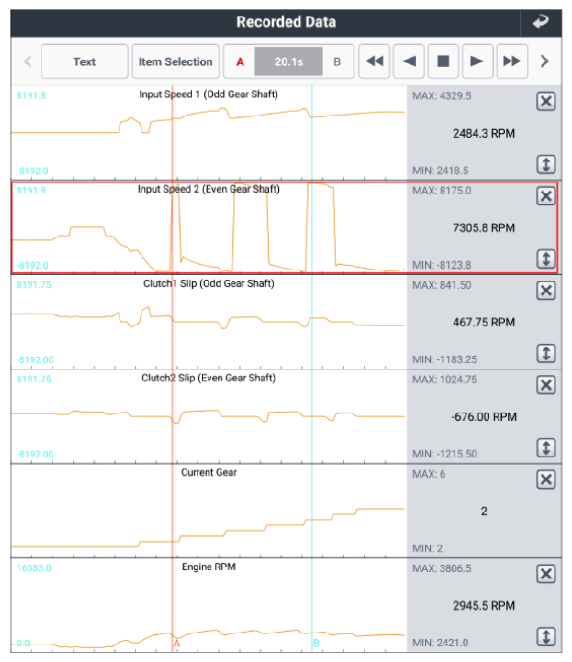
Task: Expand the Input Speed 2 graph vertically
Action: pyautogui.click(x=546, y=259)
